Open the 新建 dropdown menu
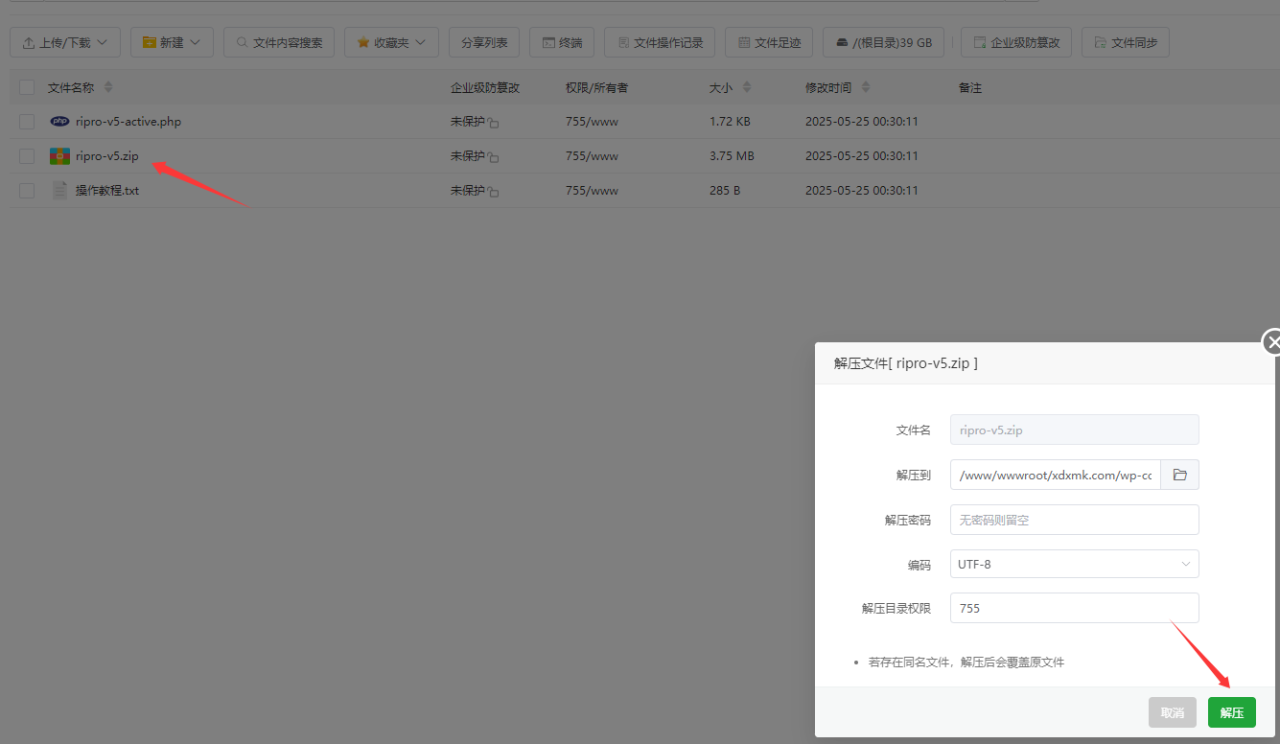Viewport: 1280px width, 744px height. coord(171,42)
